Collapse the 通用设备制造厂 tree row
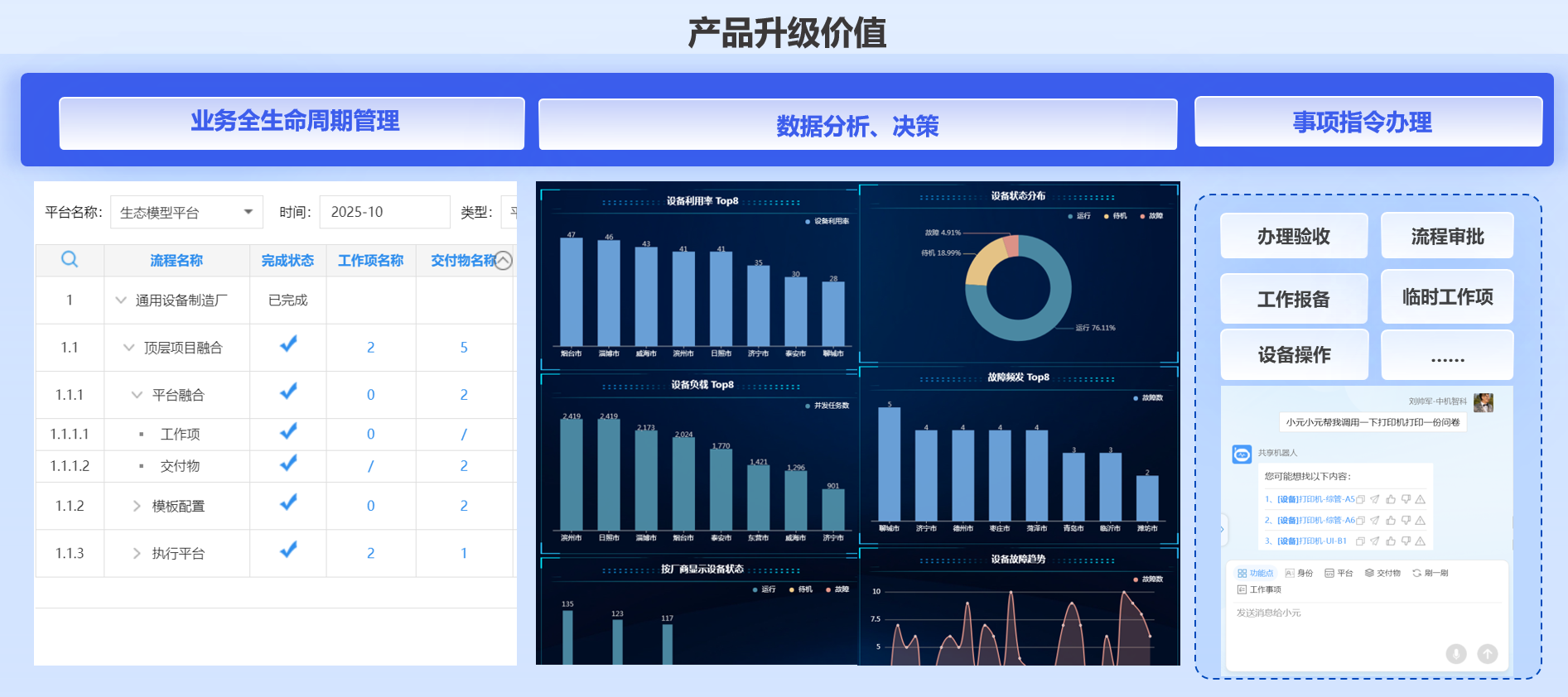The image size is (1568, 697). point(121,300)
